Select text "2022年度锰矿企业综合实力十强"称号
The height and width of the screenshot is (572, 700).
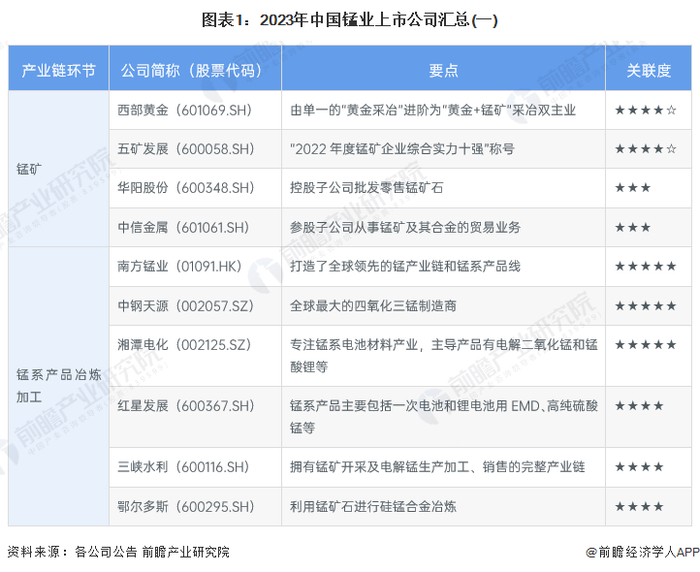(402, 149)
